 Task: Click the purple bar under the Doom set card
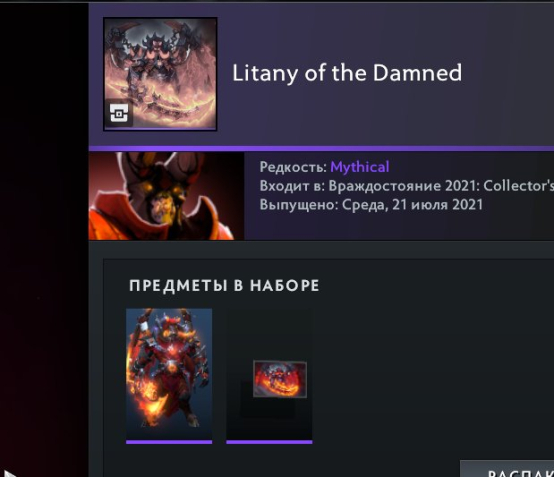[x=169, y=442]
